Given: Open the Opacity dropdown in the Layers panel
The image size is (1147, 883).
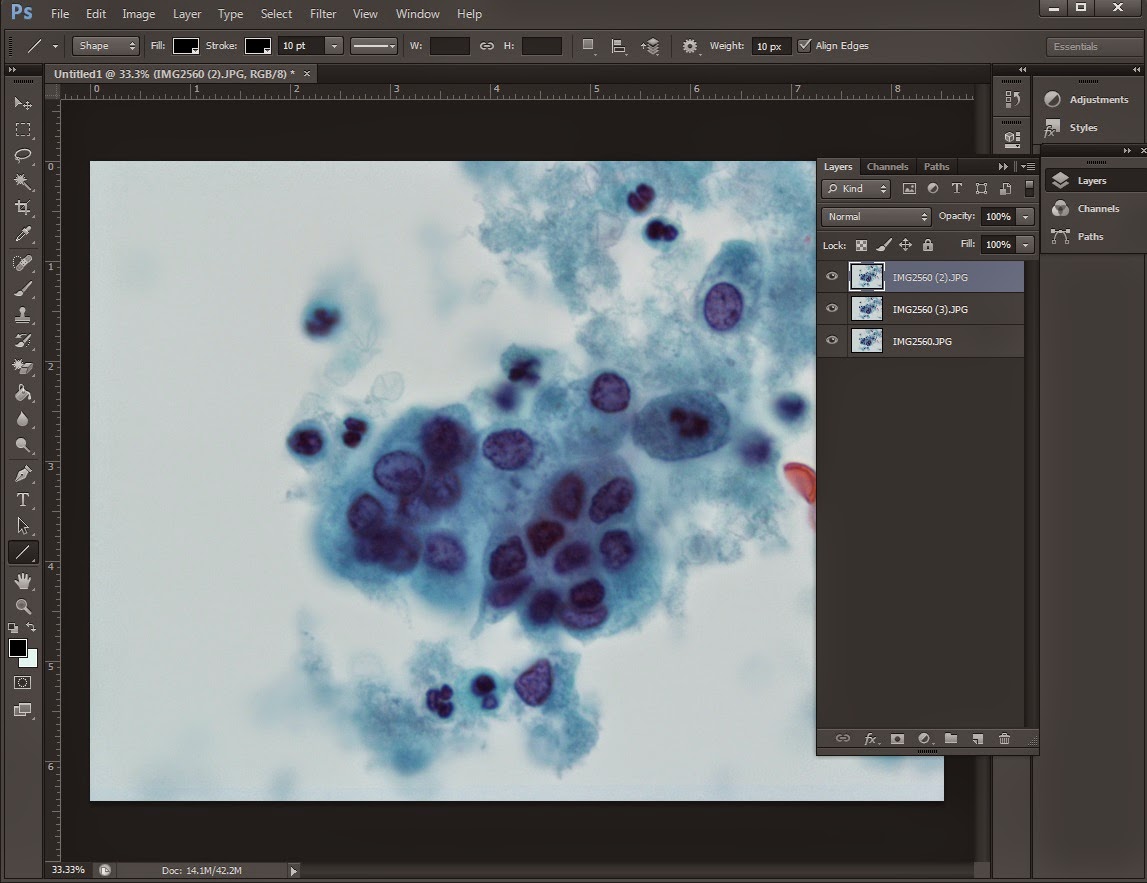Looking at the screenshot, I should coord(1025,216).
